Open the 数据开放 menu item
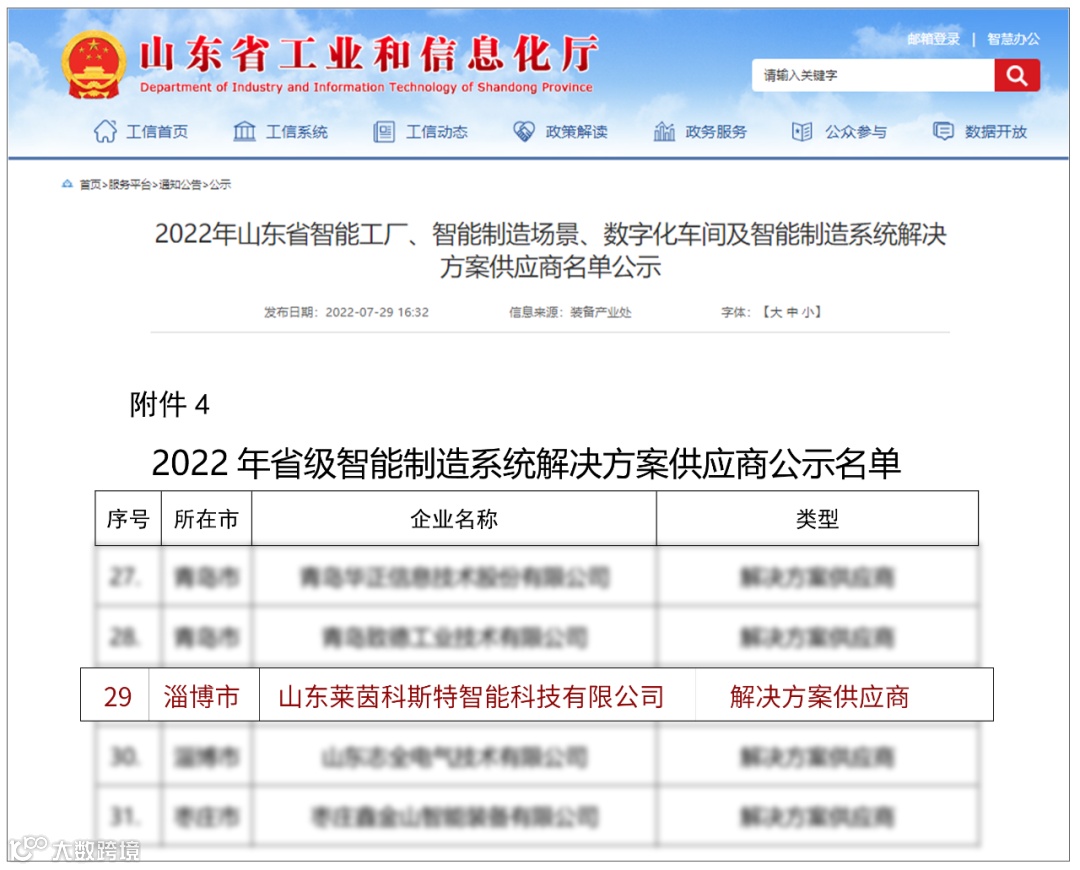1080x870 pixels. (x=996, y=132)
